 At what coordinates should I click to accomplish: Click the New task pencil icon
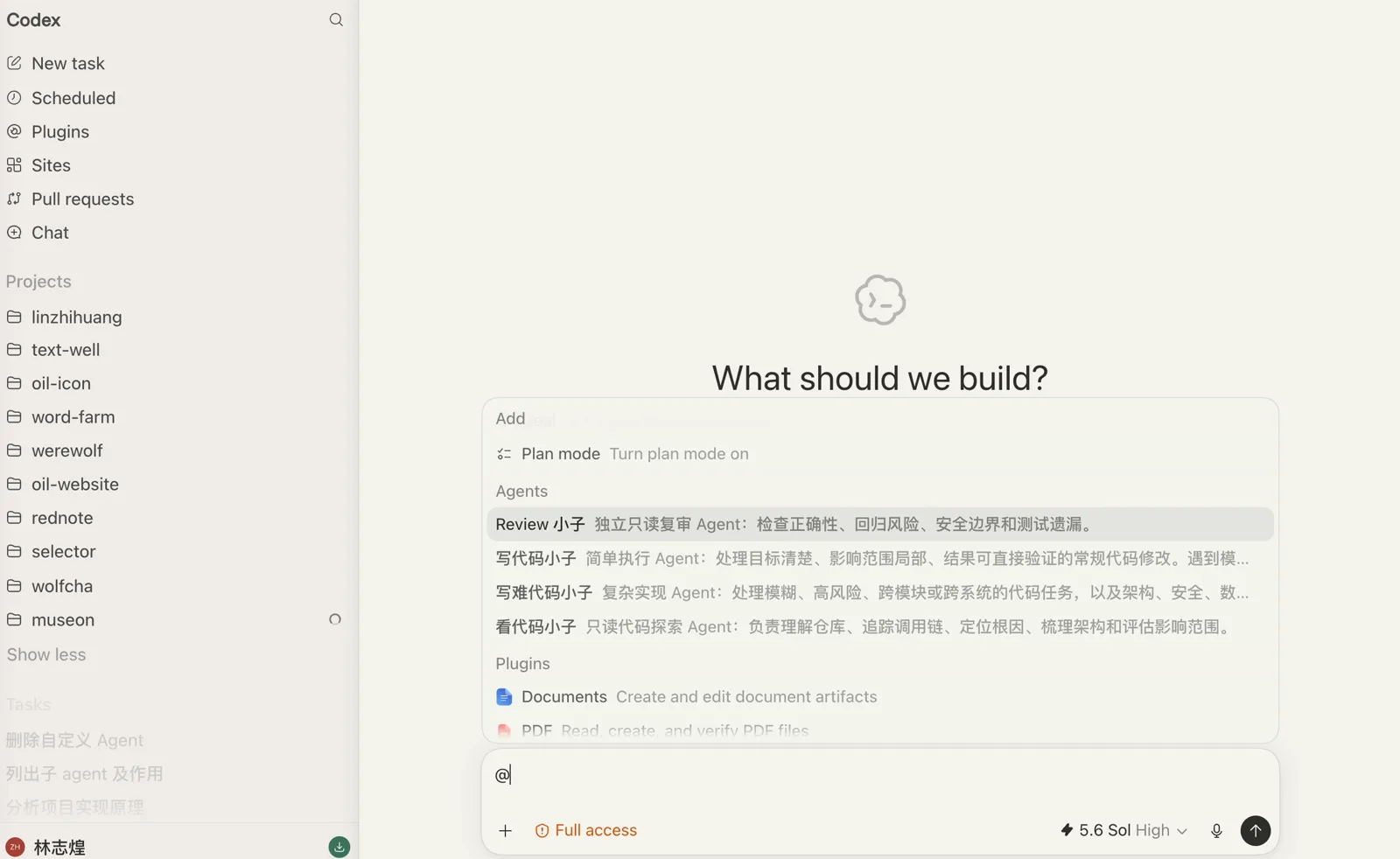pyautogui.click(x=14, y=63)
